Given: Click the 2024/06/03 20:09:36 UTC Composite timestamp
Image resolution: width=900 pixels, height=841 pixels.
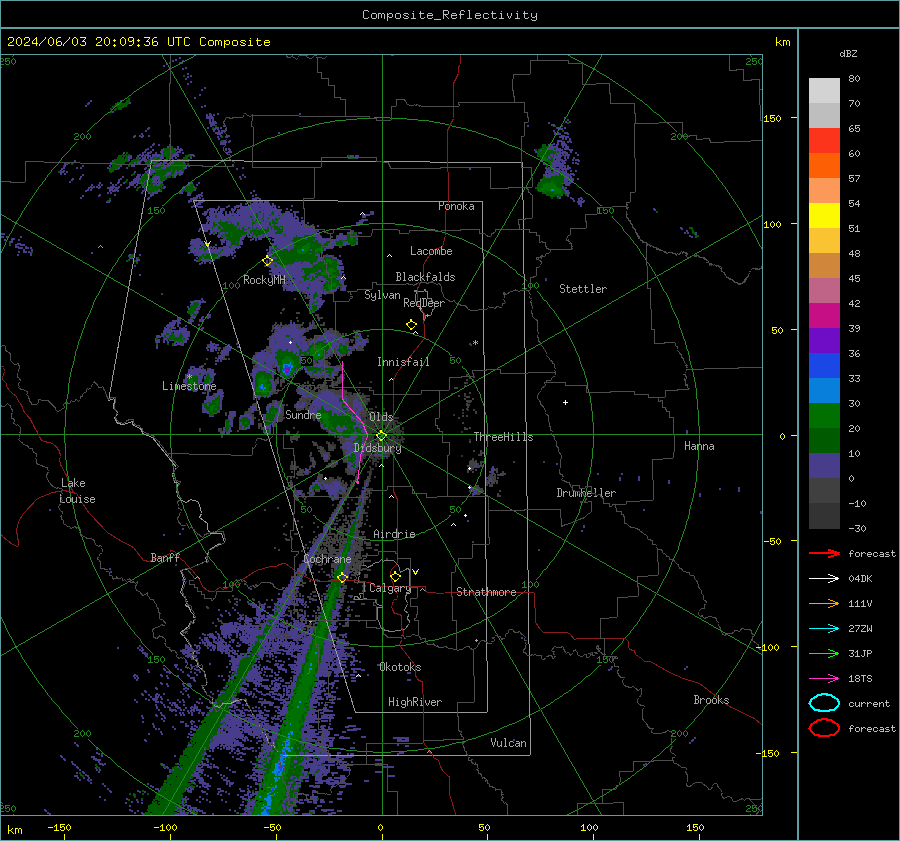Looking at the screenshot, I should tap(138, 42).
